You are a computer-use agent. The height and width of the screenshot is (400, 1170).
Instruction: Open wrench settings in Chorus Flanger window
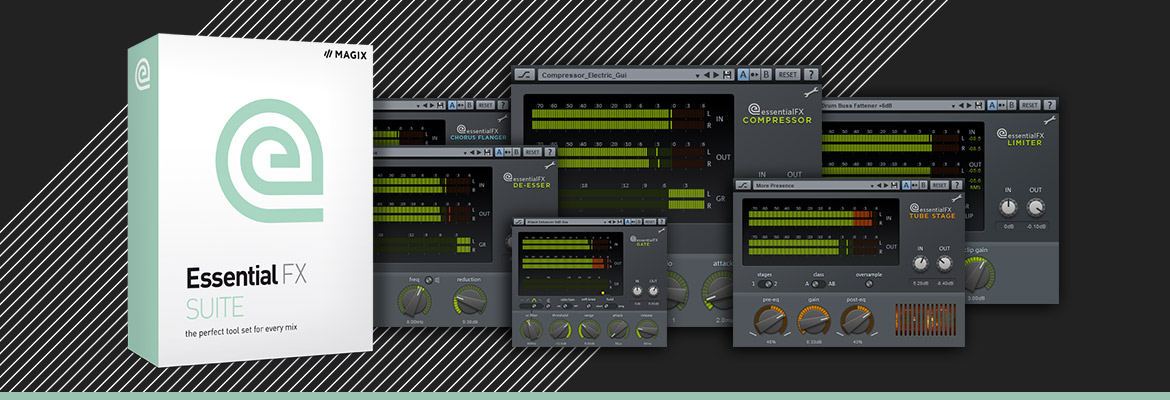coord(503,119)
